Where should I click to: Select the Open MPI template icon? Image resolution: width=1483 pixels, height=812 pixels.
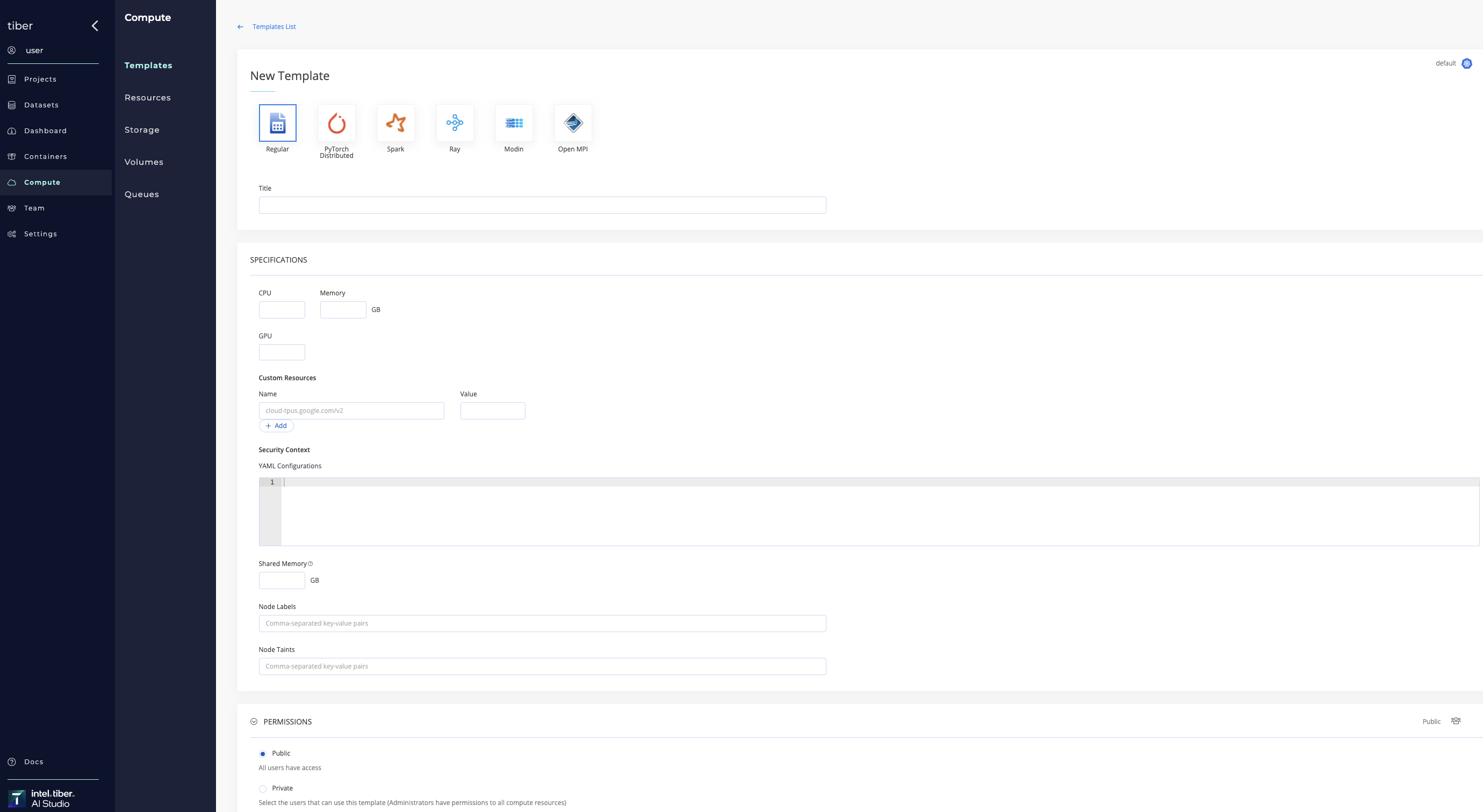point(573,122)
